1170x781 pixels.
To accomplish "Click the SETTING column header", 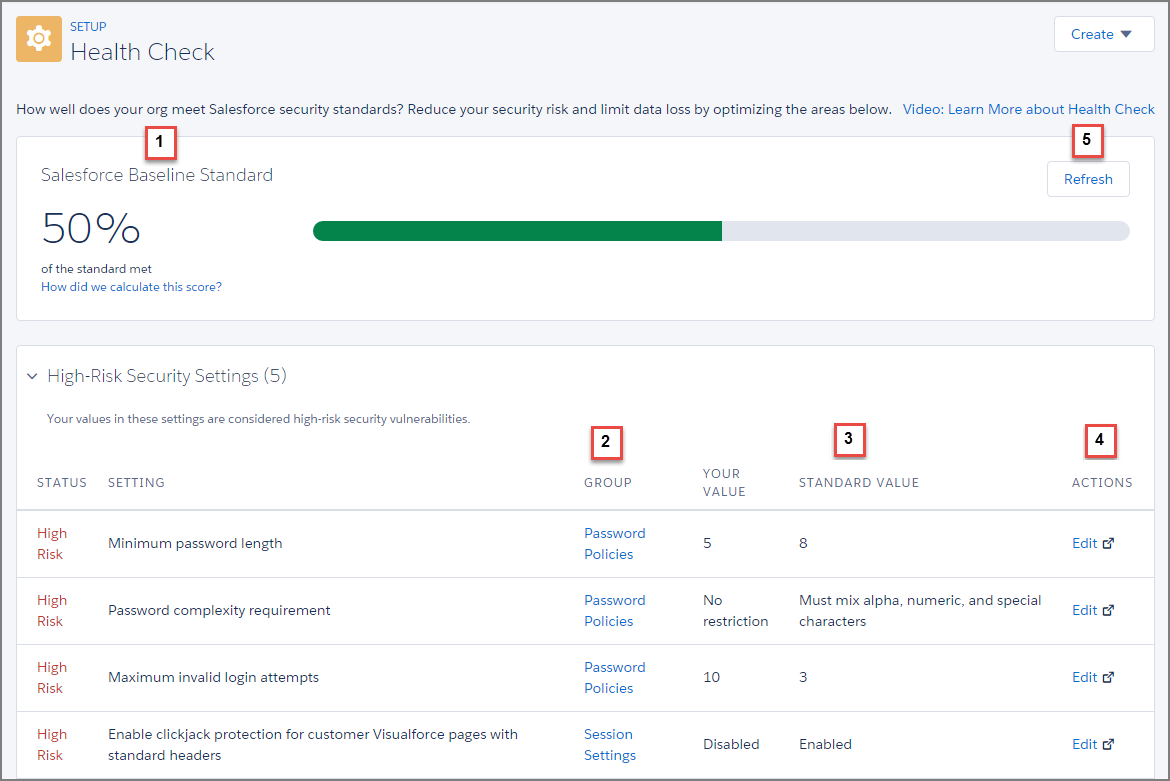I will point(136,483).
